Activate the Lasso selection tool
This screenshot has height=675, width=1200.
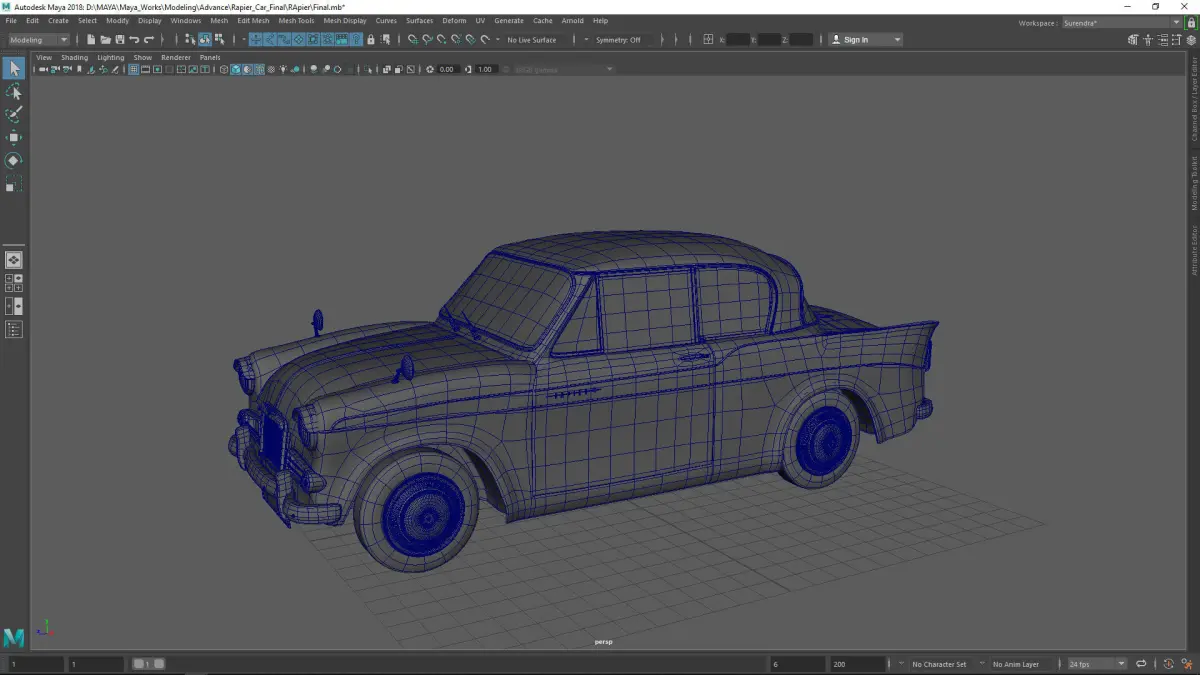tap(13, 92)
